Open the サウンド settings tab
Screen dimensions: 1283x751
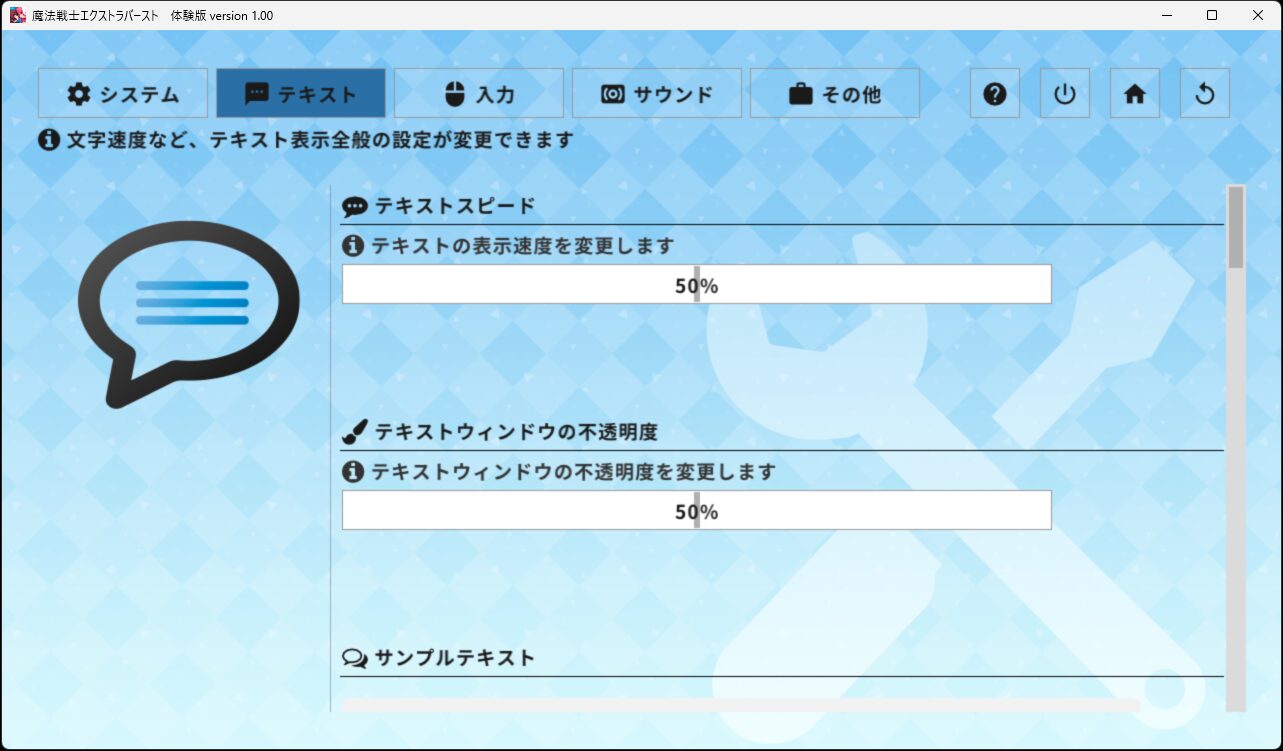click(x=657, y=94)
